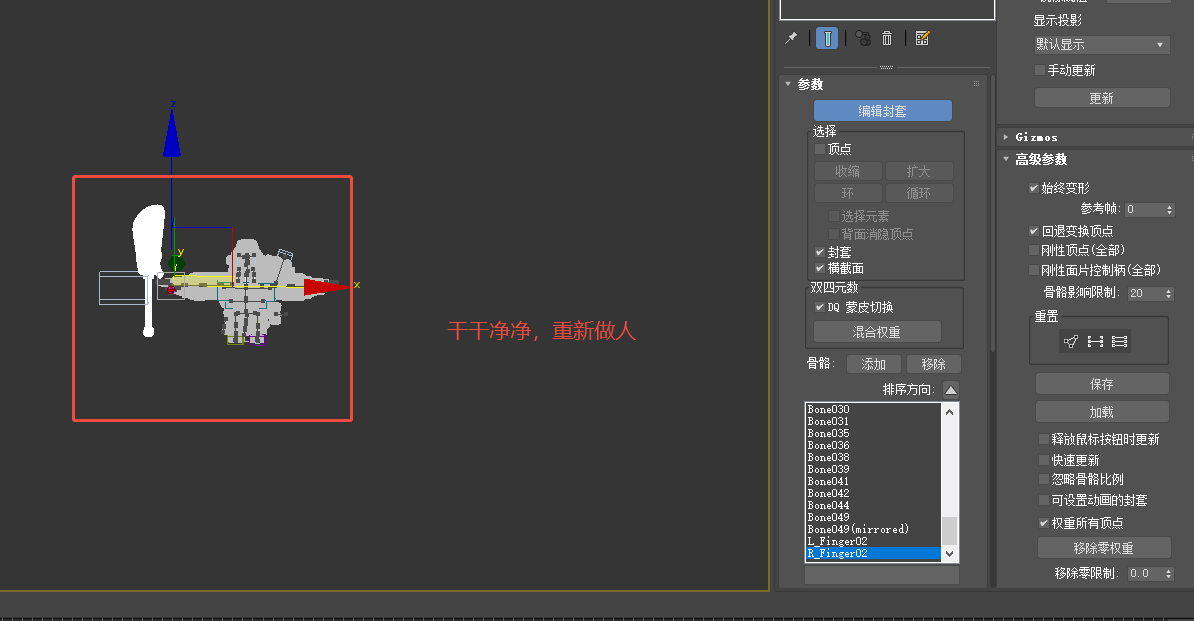The height and width of the screenshot is (621, 1194).
Task: Select Bone049(mirrored) in the bone list
Action: coord(873,530)
